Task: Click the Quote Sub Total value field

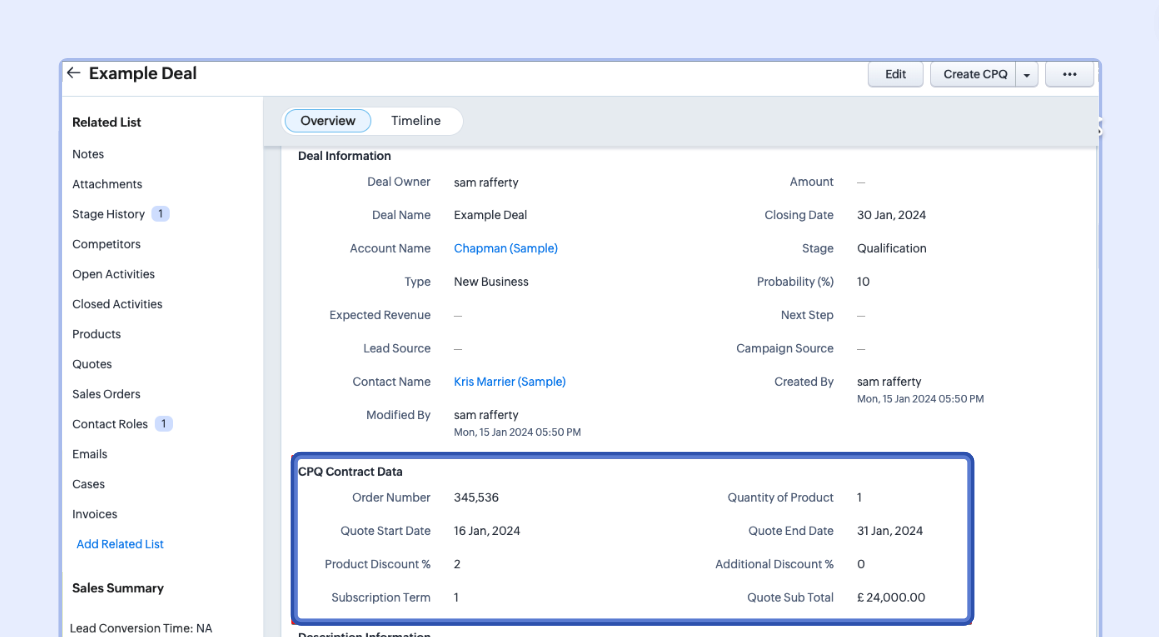Action: pyautogui.click(x=891, y=597)
